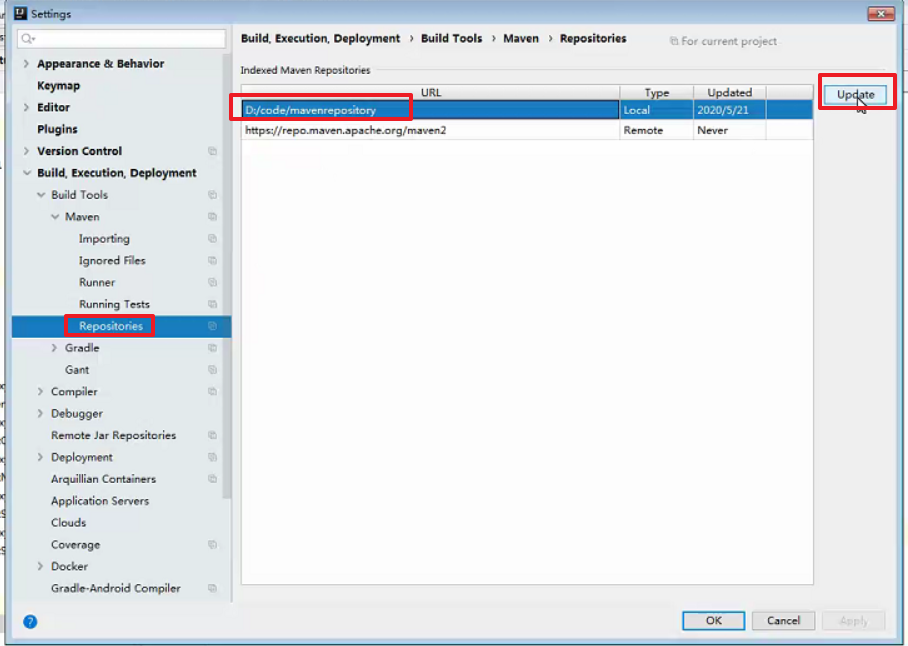Click project-level icon beside Running Tests
The height and width of the screenshot is (646, 908).
pyautogui.click(x=213, y=304)
